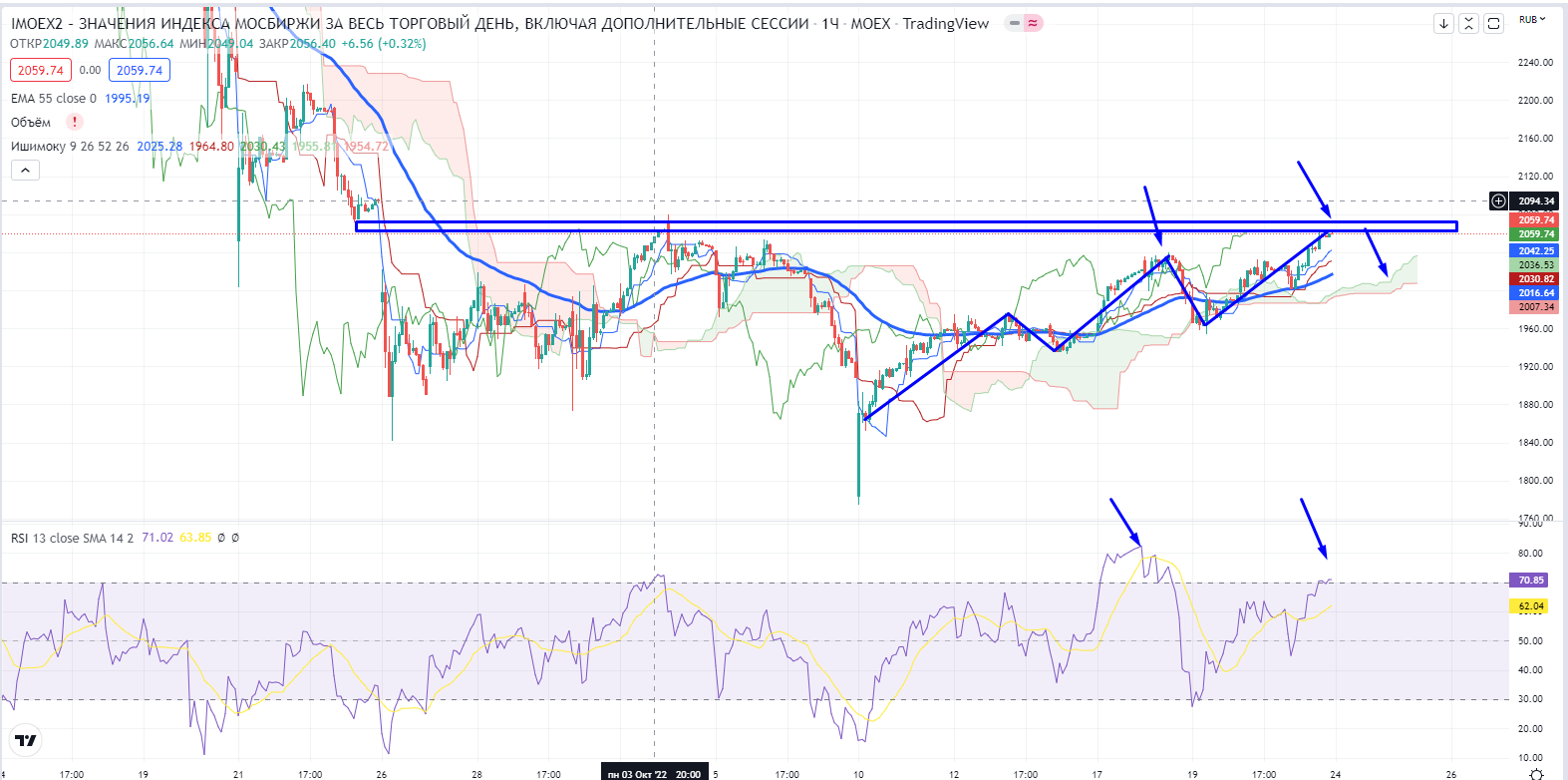Click the collapse pane chevrons icon
1568x780 pixels.
(x=1468, y=23)
